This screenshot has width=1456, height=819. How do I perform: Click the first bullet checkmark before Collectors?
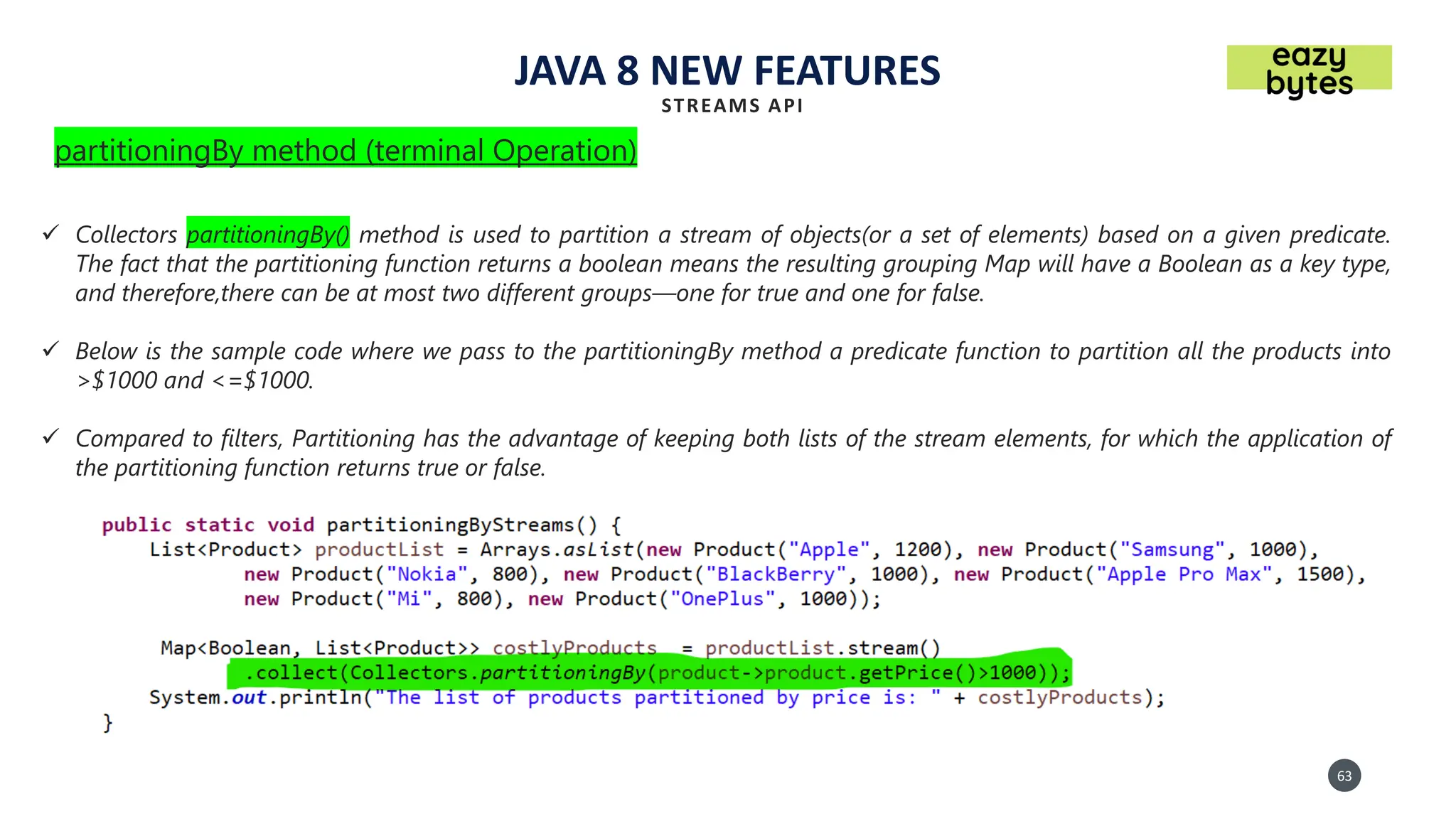tap(50, 232)
